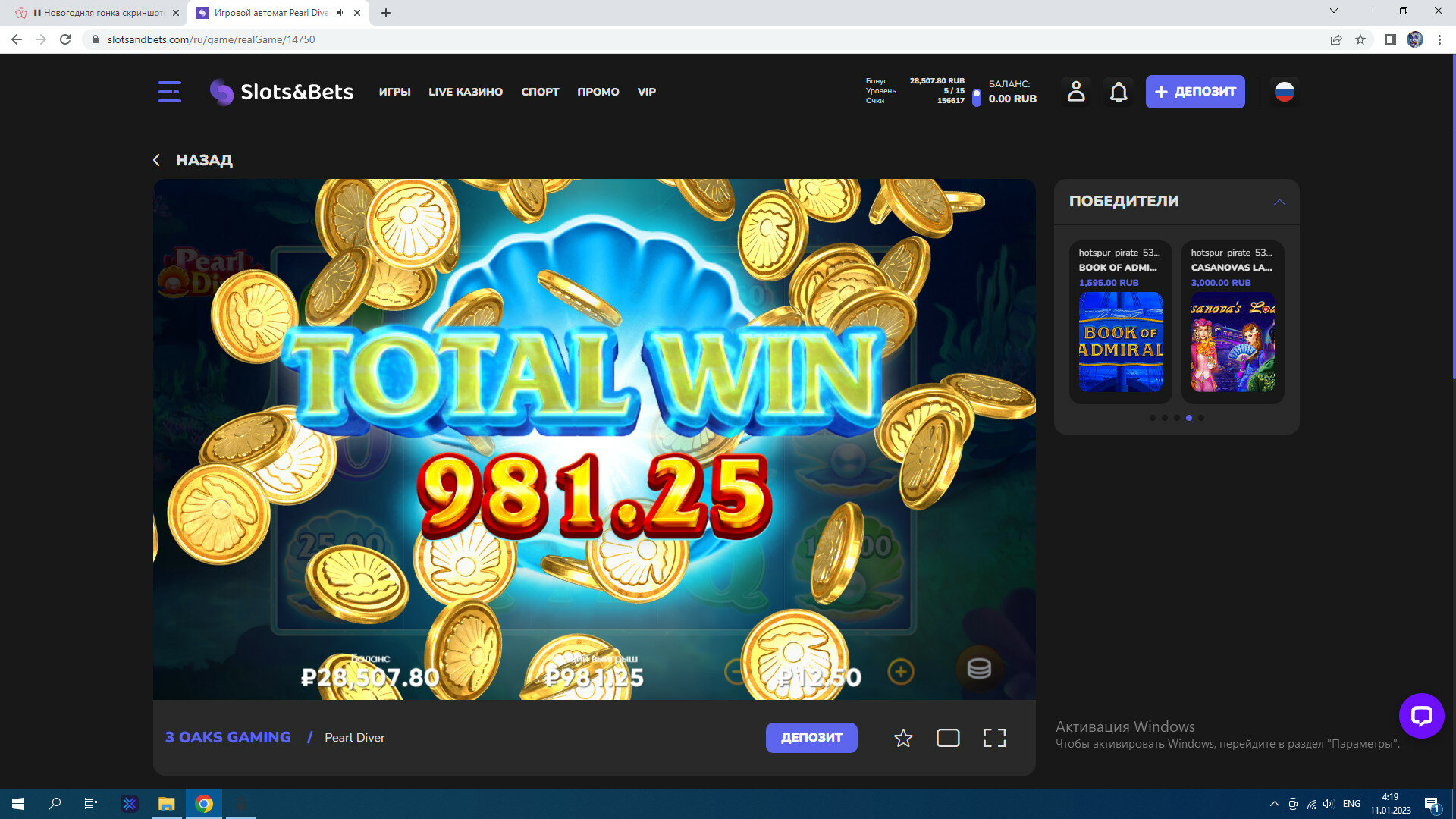Select first winners carousel dot

tap(1153, 418)
